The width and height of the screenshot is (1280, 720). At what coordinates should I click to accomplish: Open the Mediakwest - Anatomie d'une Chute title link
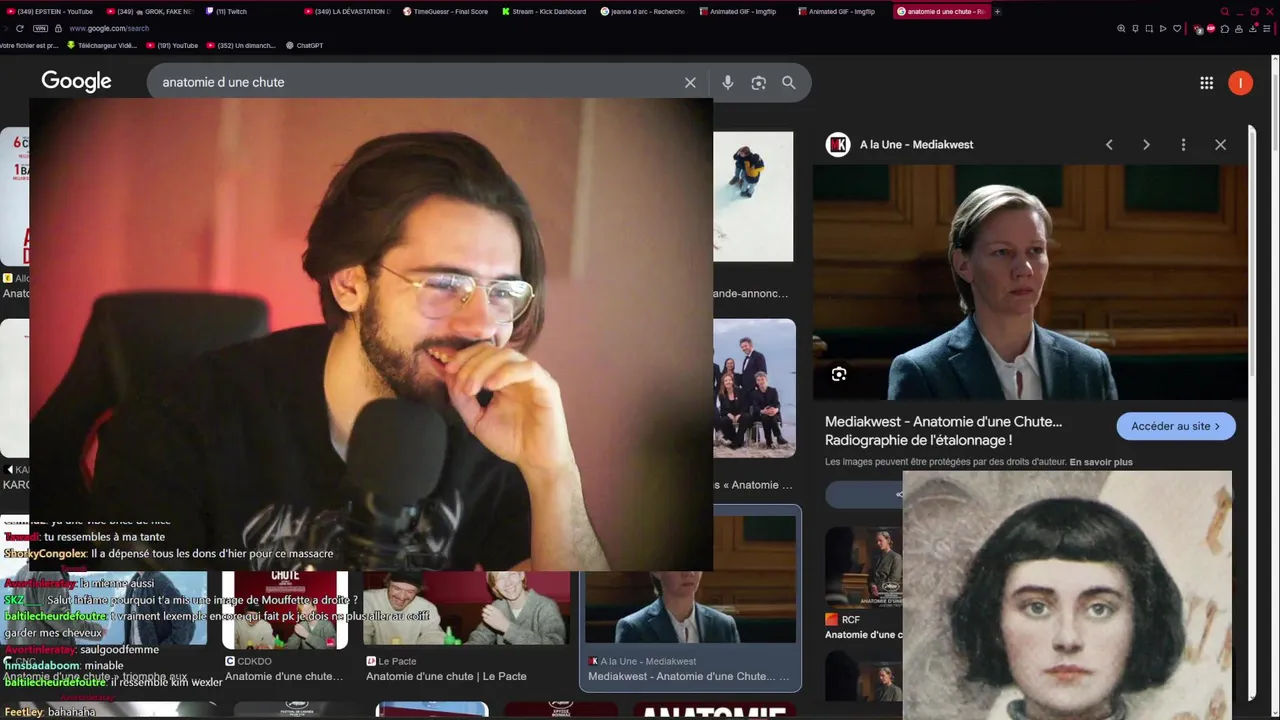pyautogui.click(x=943, y=431)
